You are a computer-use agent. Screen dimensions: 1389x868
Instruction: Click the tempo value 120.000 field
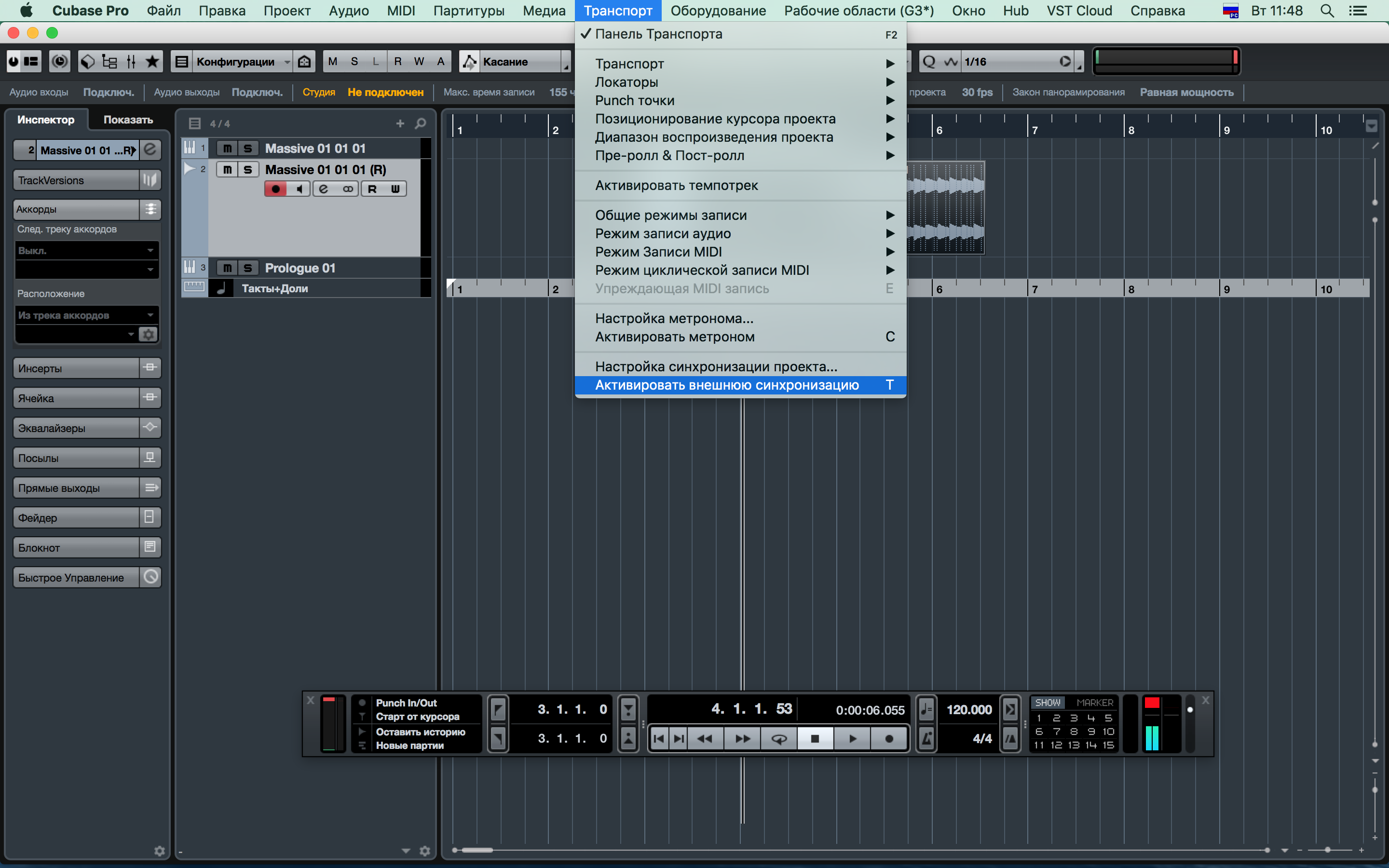pyautogui.click(x=969, y=709)
